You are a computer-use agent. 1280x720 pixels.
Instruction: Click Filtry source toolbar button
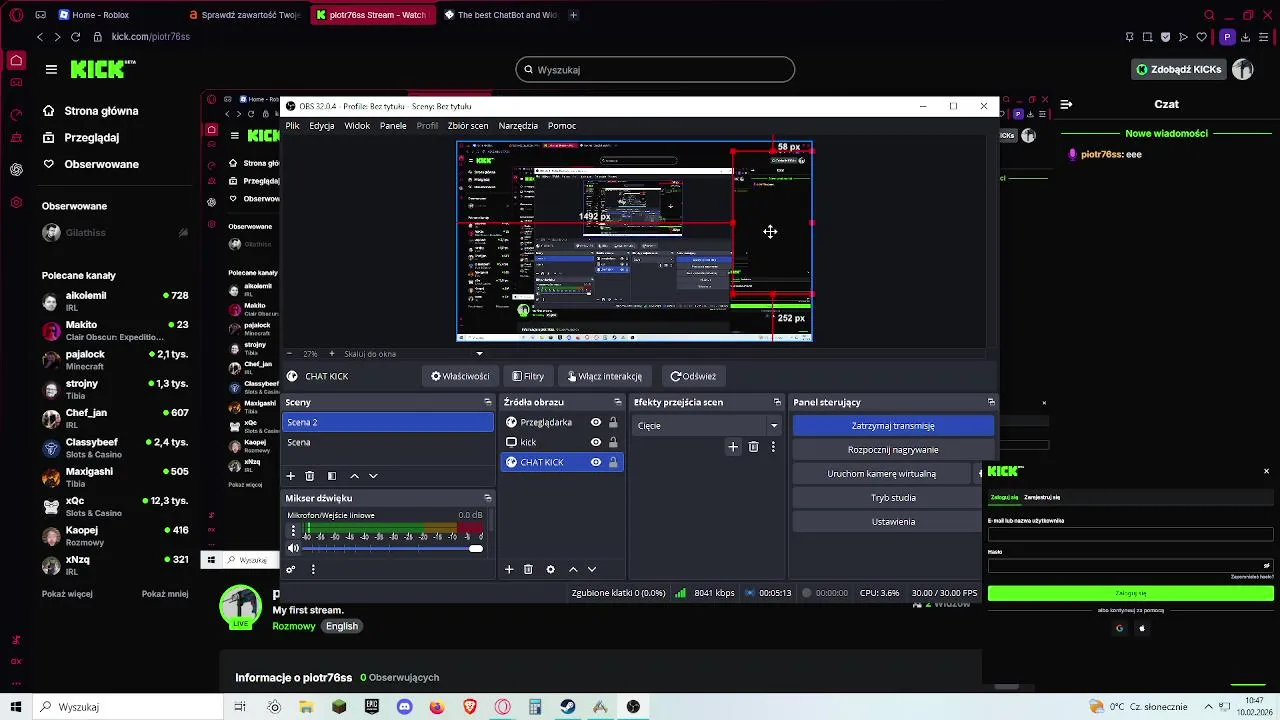click(527, 376)
